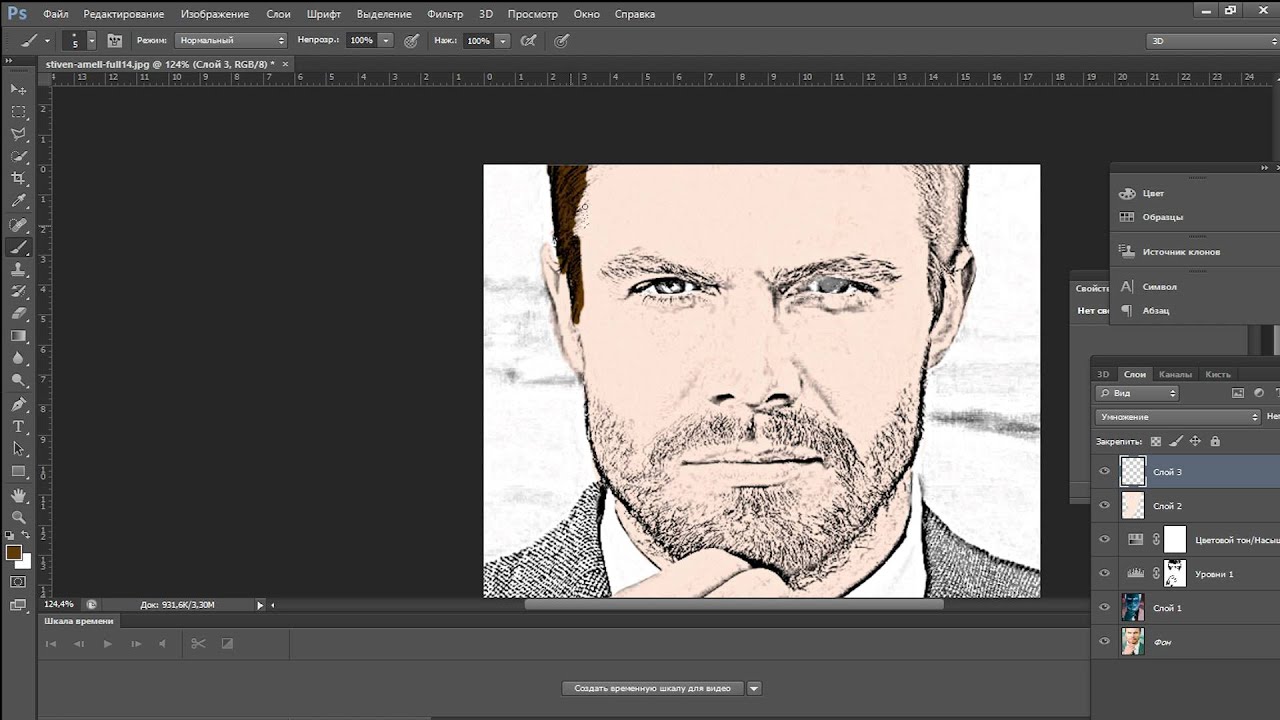1280x720 pixels.
Task: Select the Crop tool
Action: pos(18,178)
